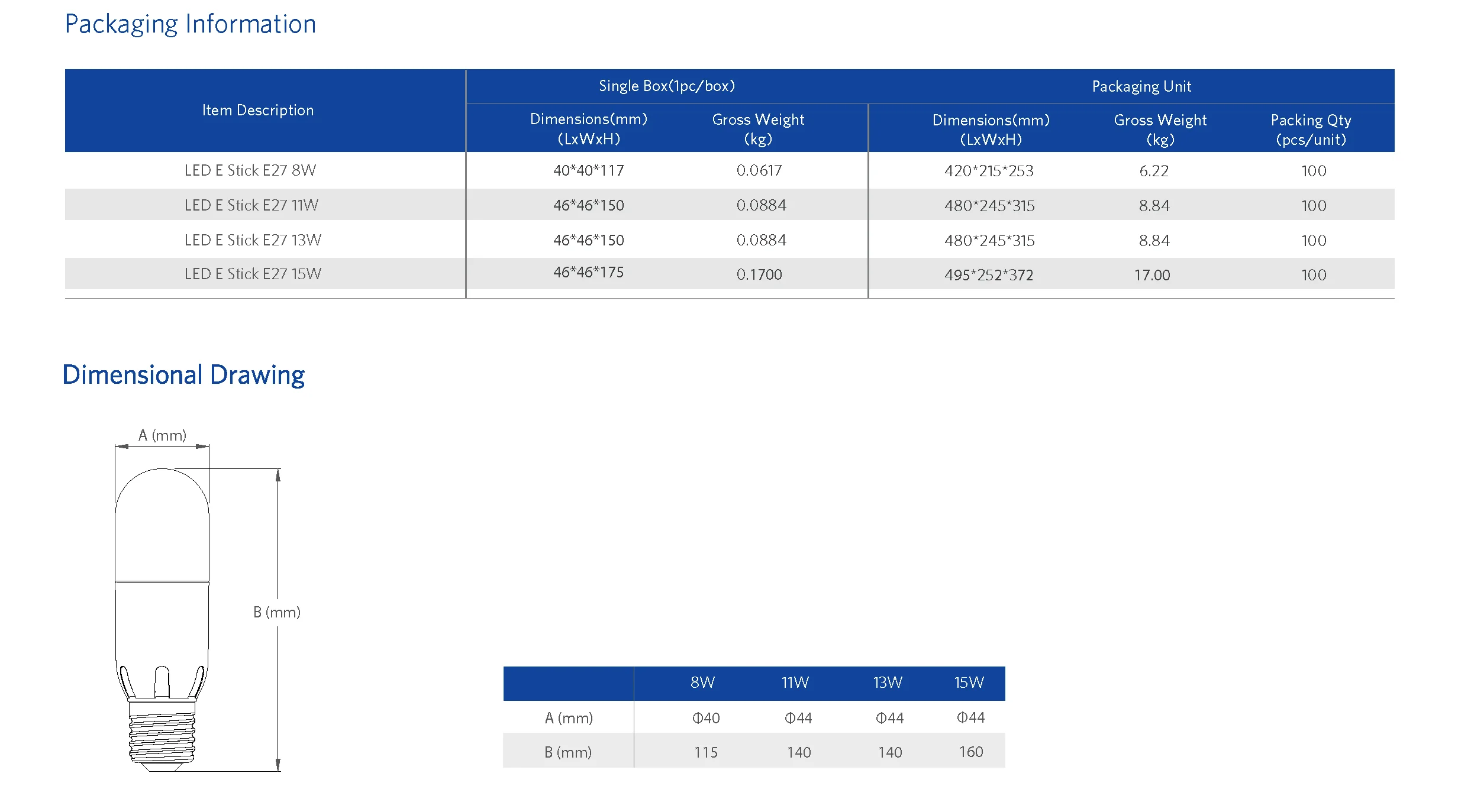Screen dimensions: 1458x812
Task: Select the 15W column header in the size table
Action: click(x=969, y=683)
